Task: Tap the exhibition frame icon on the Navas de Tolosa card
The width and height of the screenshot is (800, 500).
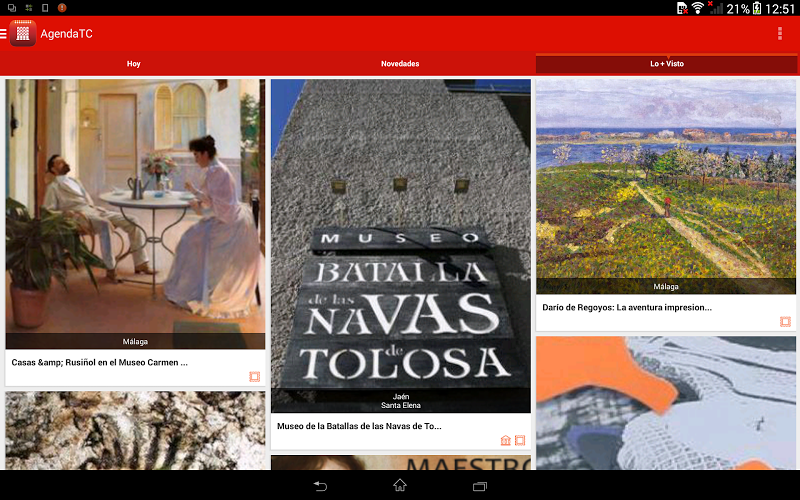Action: [520, 440]
